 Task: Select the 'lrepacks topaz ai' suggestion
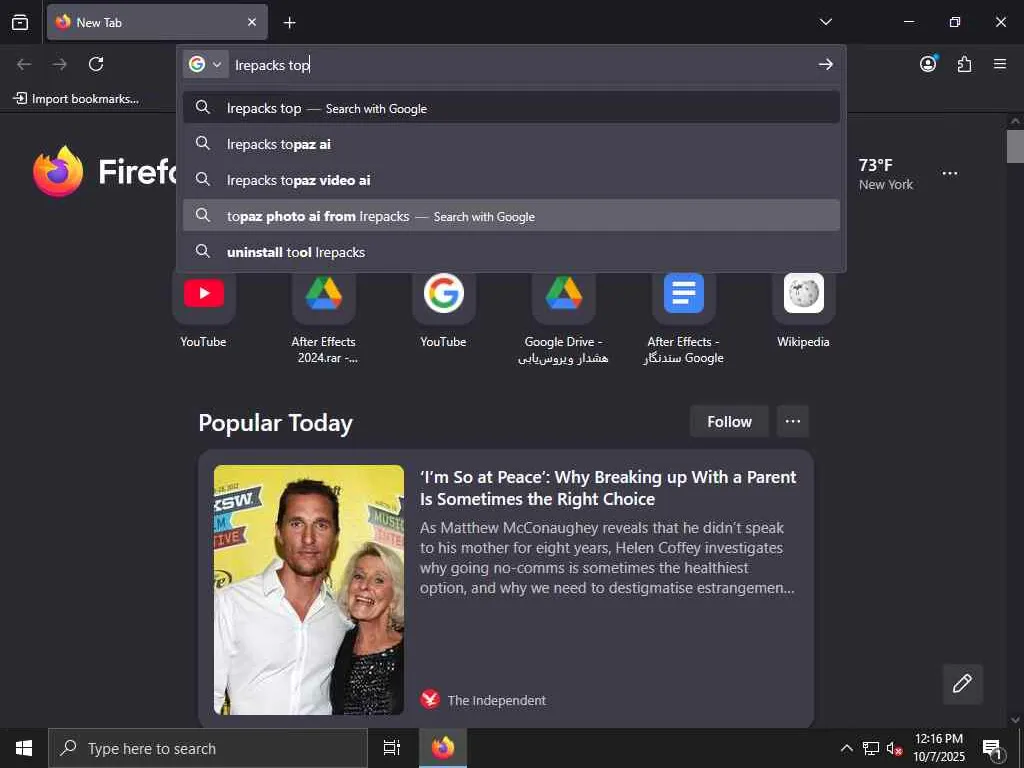coord(511,144)
